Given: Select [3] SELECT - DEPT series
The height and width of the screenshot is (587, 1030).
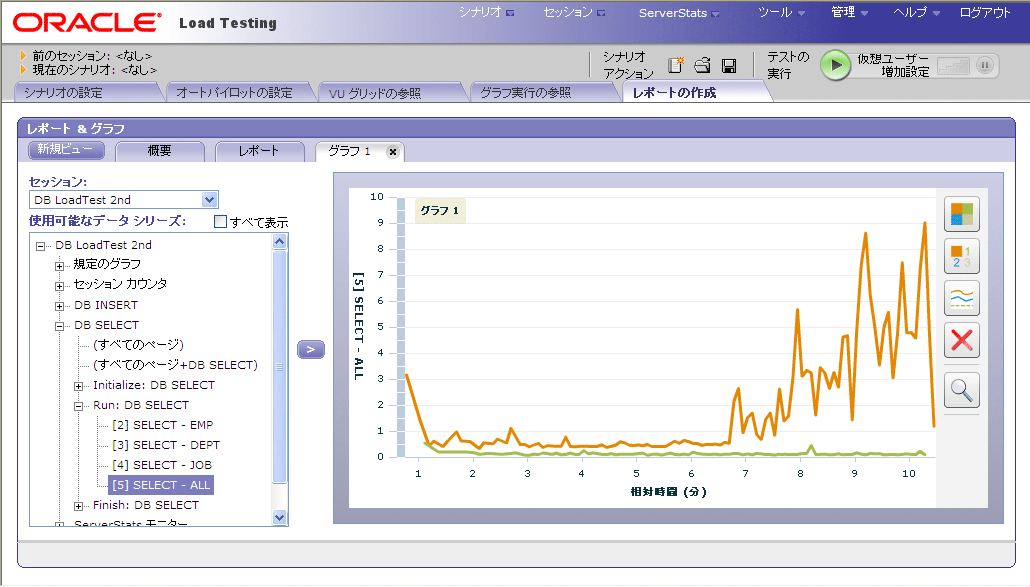Looking at the screenshot, I should (x=166, y=445).
